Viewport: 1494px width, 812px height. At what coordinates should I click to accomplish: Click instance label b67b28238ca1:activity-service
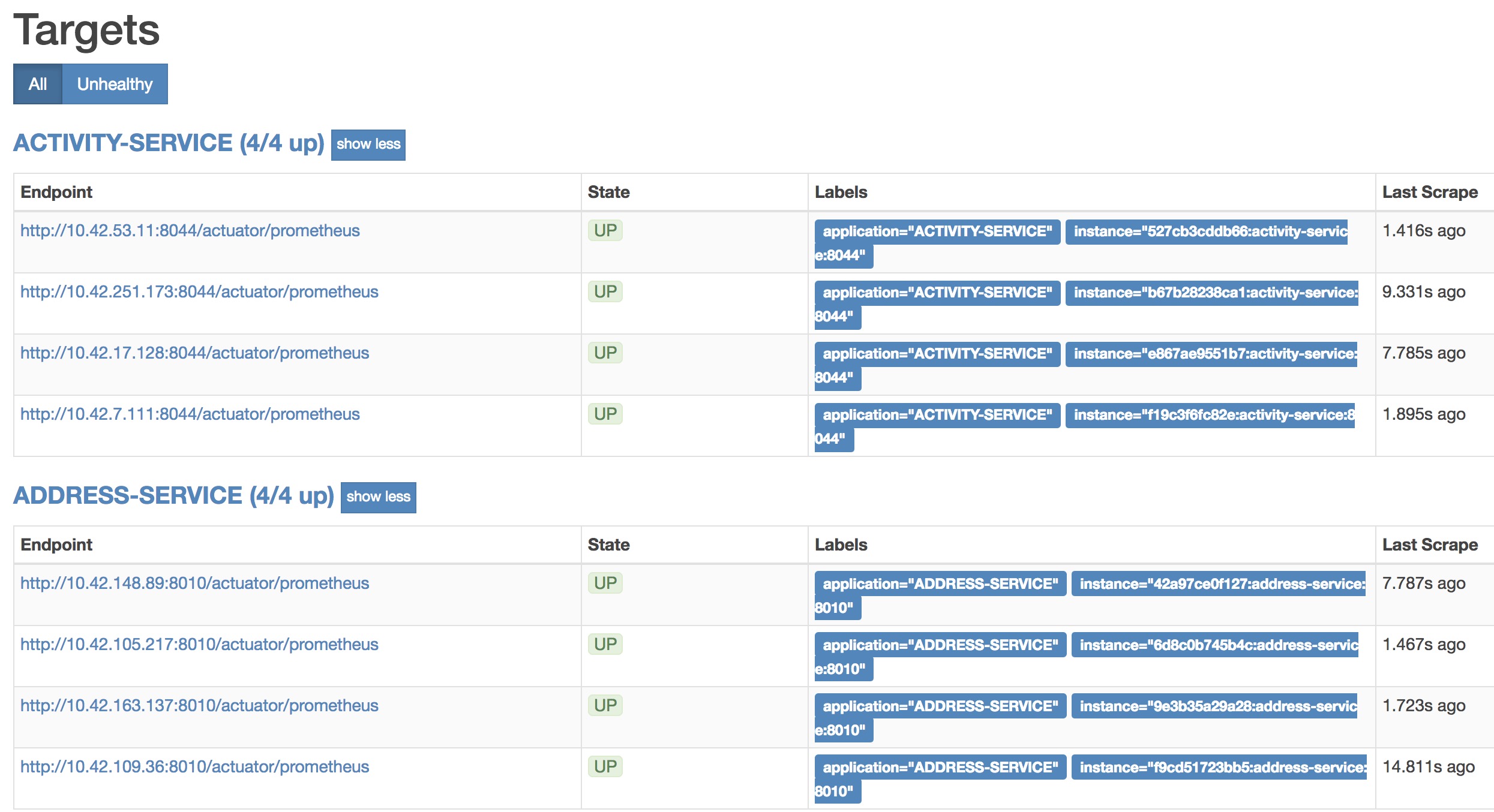(x=1212, y=293)
